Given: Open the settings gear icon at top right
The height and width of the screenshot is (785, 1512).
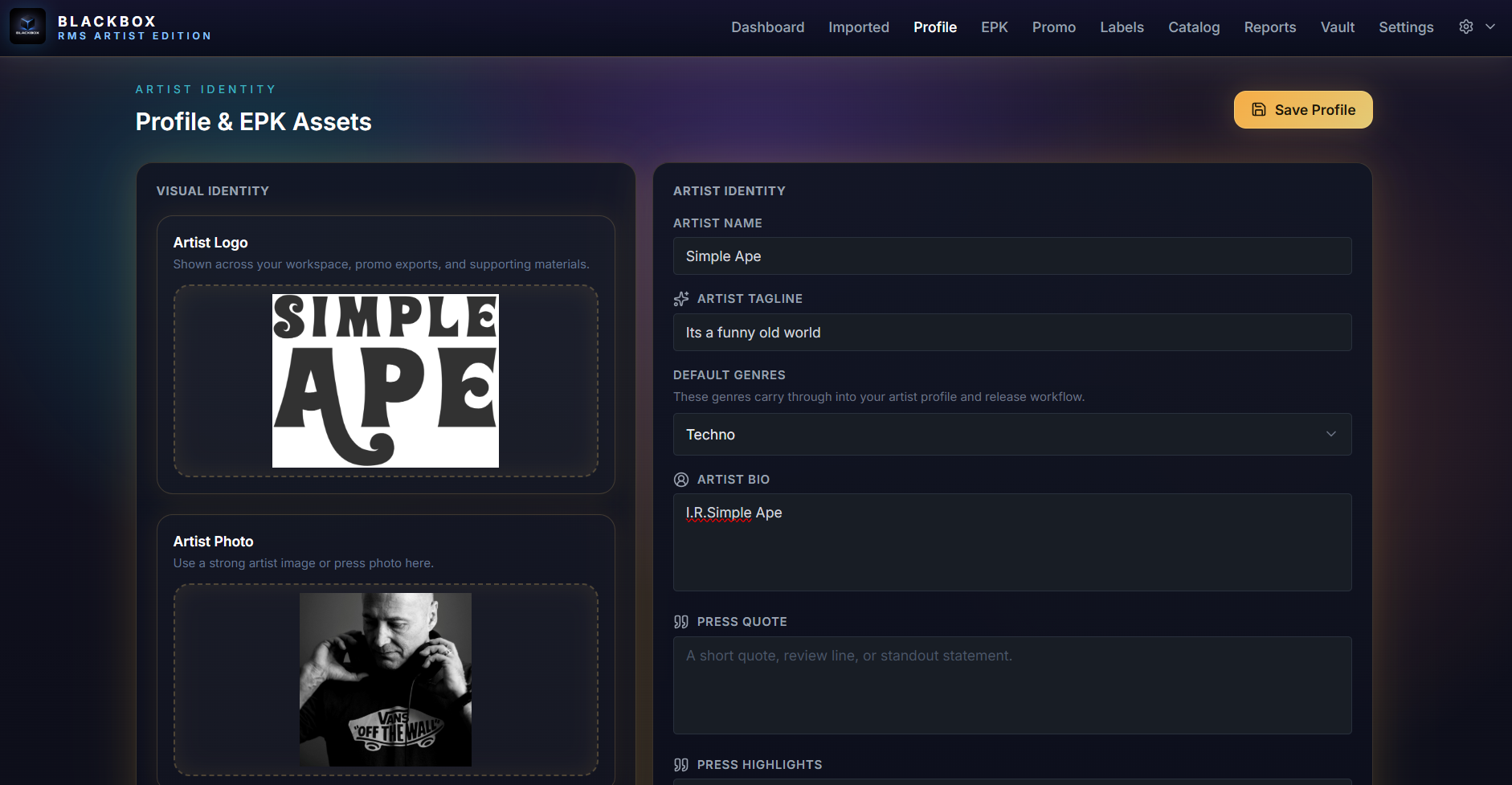Looking at the screenshot, I should pos(1465,27).
